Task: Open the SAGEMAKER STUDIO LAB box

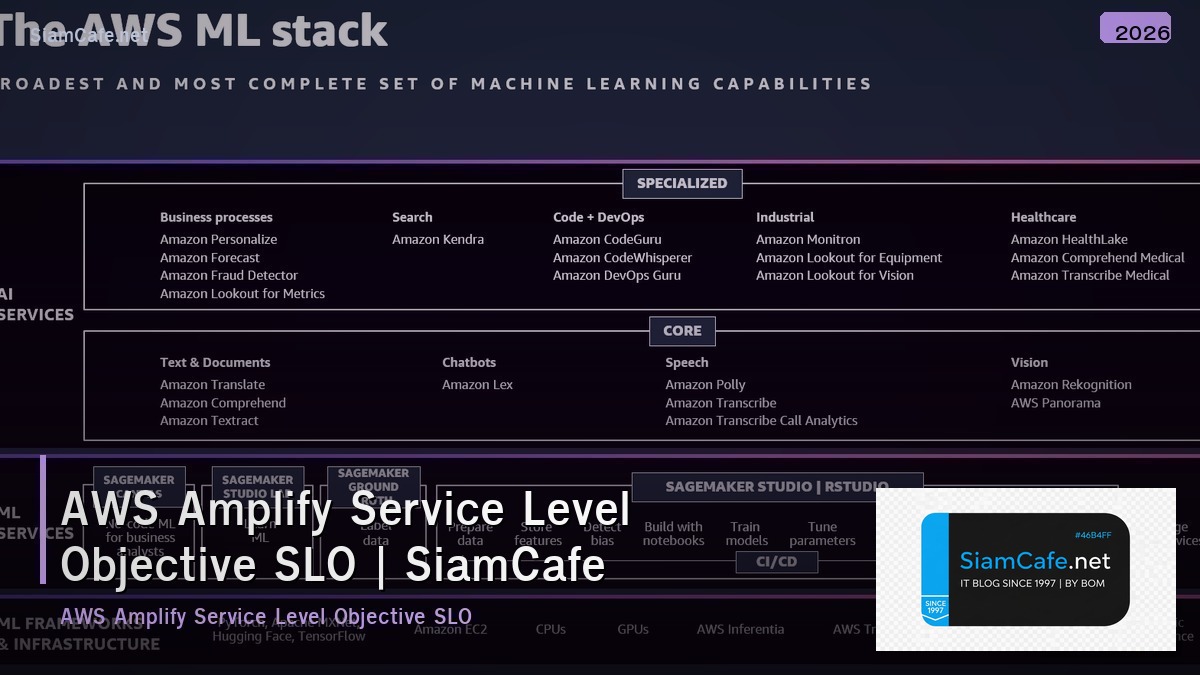Action: 258,481
